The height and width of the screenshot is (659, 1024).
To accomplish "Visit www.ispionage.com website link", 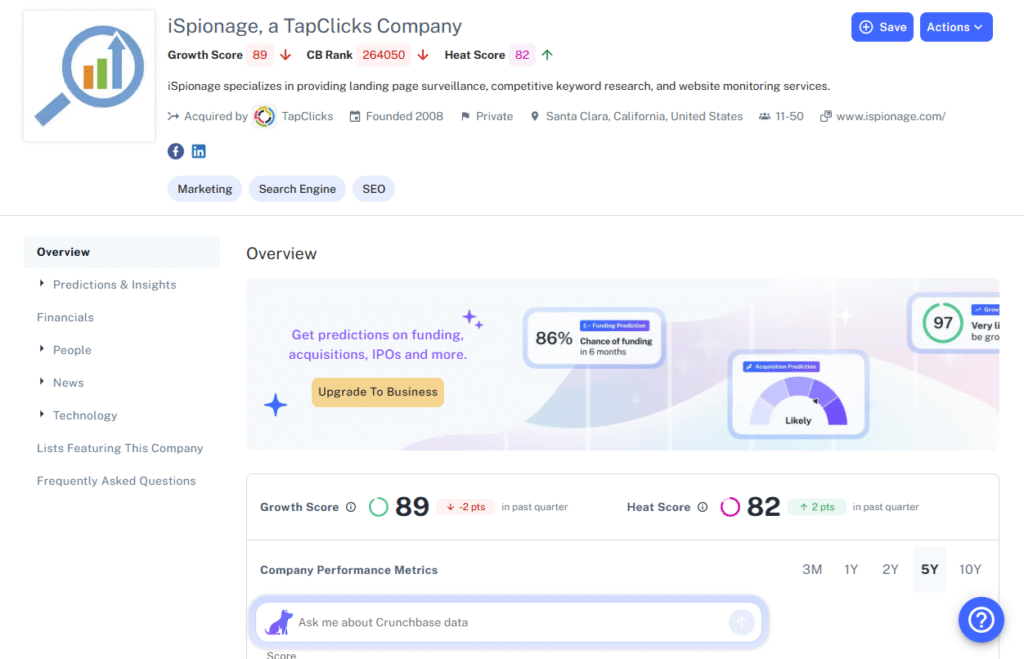I will pos(891,116).
